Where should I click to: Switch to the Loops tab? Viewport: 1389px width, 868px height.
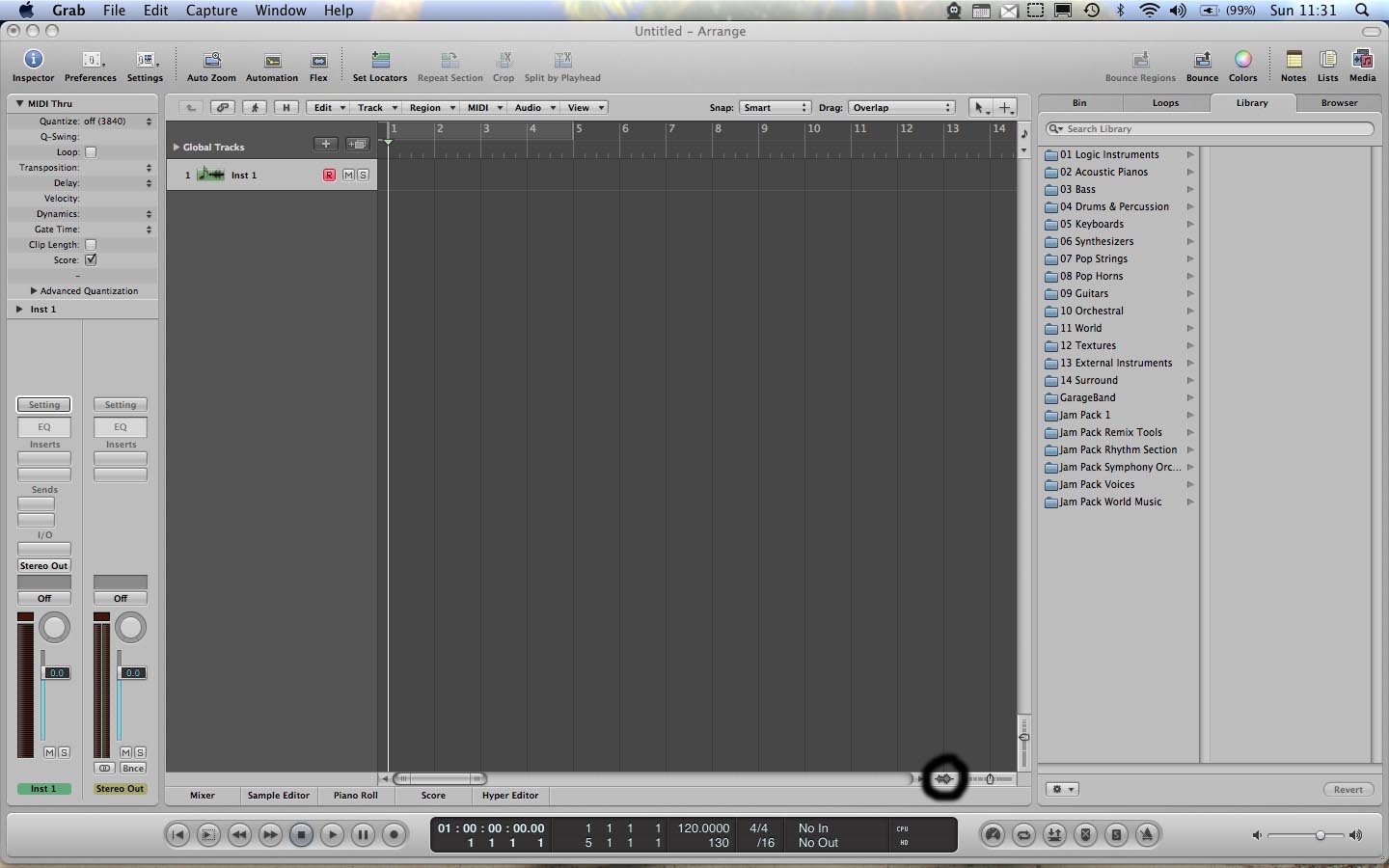coord(1165,103)
